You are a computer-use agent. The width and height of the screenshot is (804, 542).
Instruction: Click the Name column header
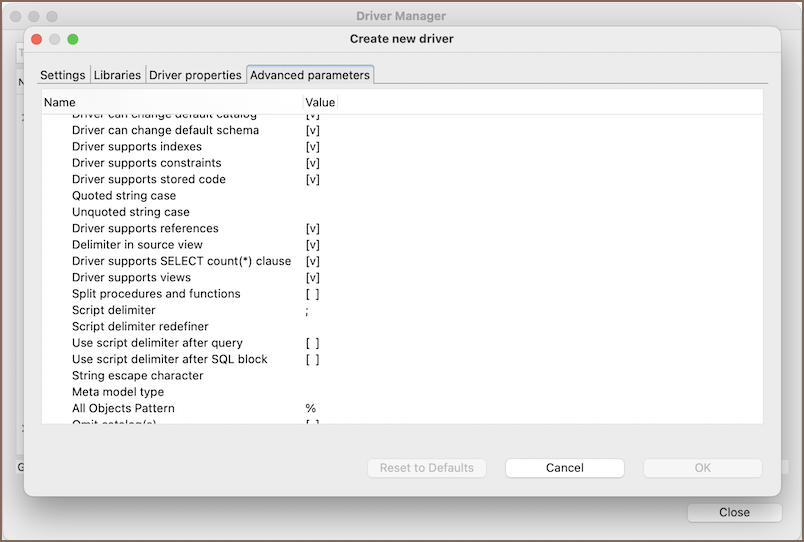60,102
